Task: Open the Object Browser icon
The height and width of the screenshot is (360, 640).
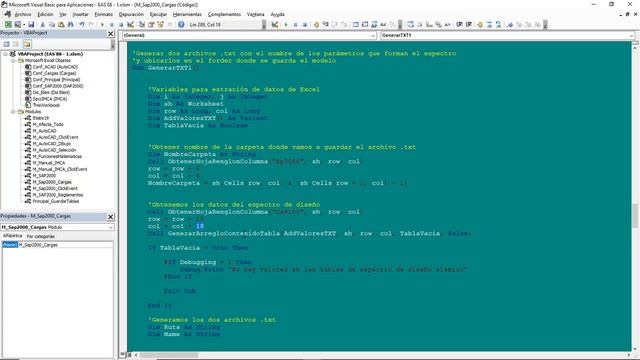Action: pyautogui.click(x=160, y=24)
